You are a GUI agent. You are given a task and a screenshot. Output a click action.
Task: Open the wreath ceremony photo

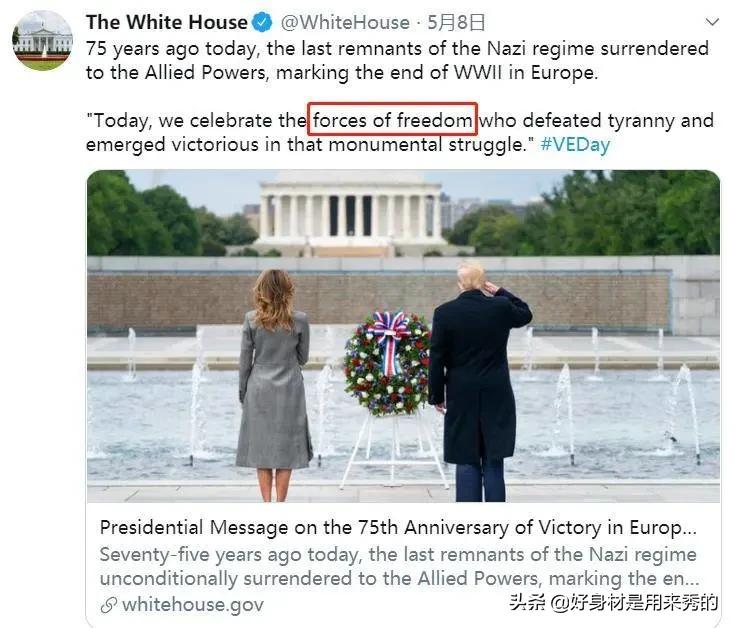click(x=403, y=336)
